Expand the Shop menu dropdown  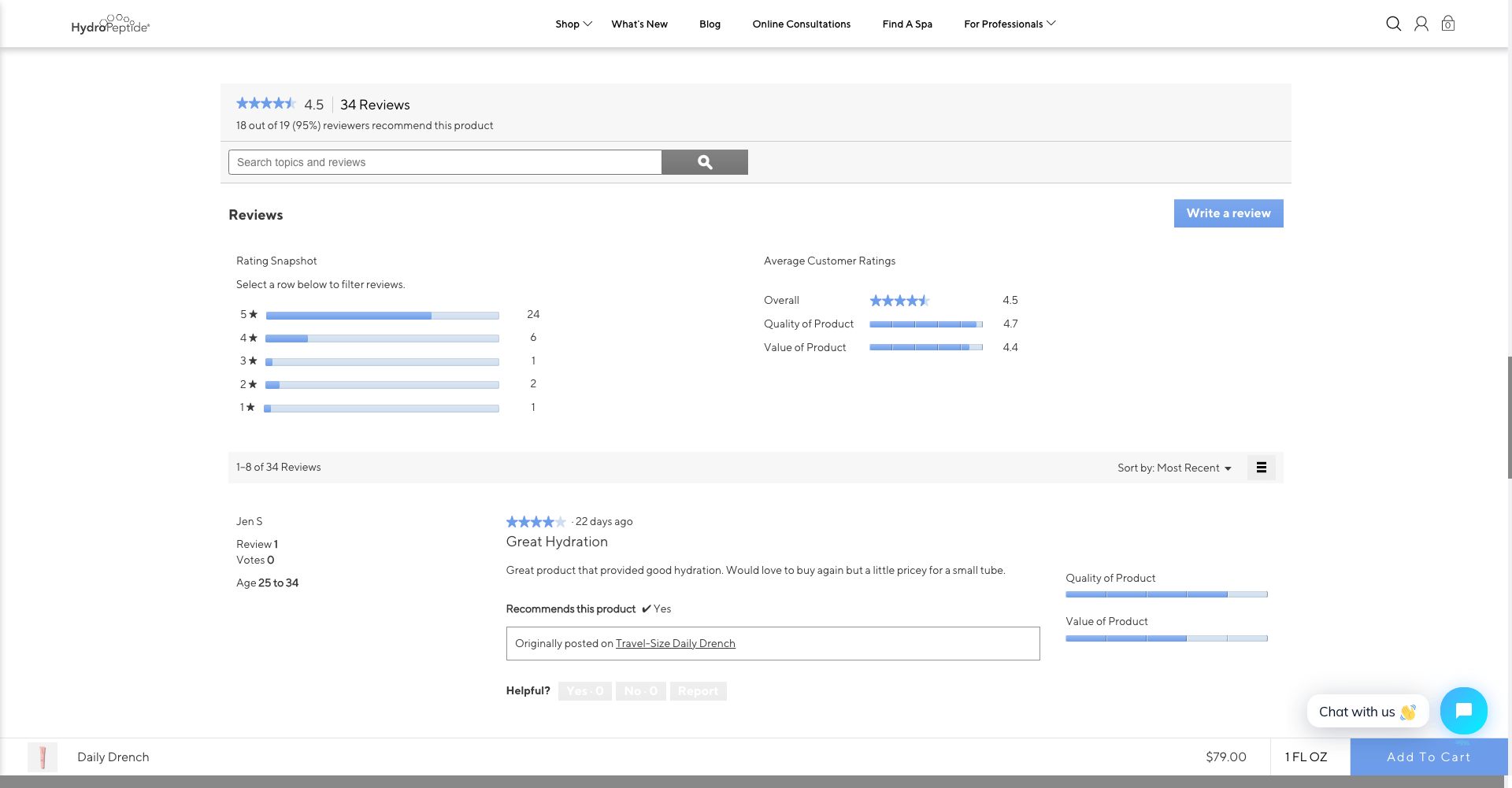coord(573,24)
